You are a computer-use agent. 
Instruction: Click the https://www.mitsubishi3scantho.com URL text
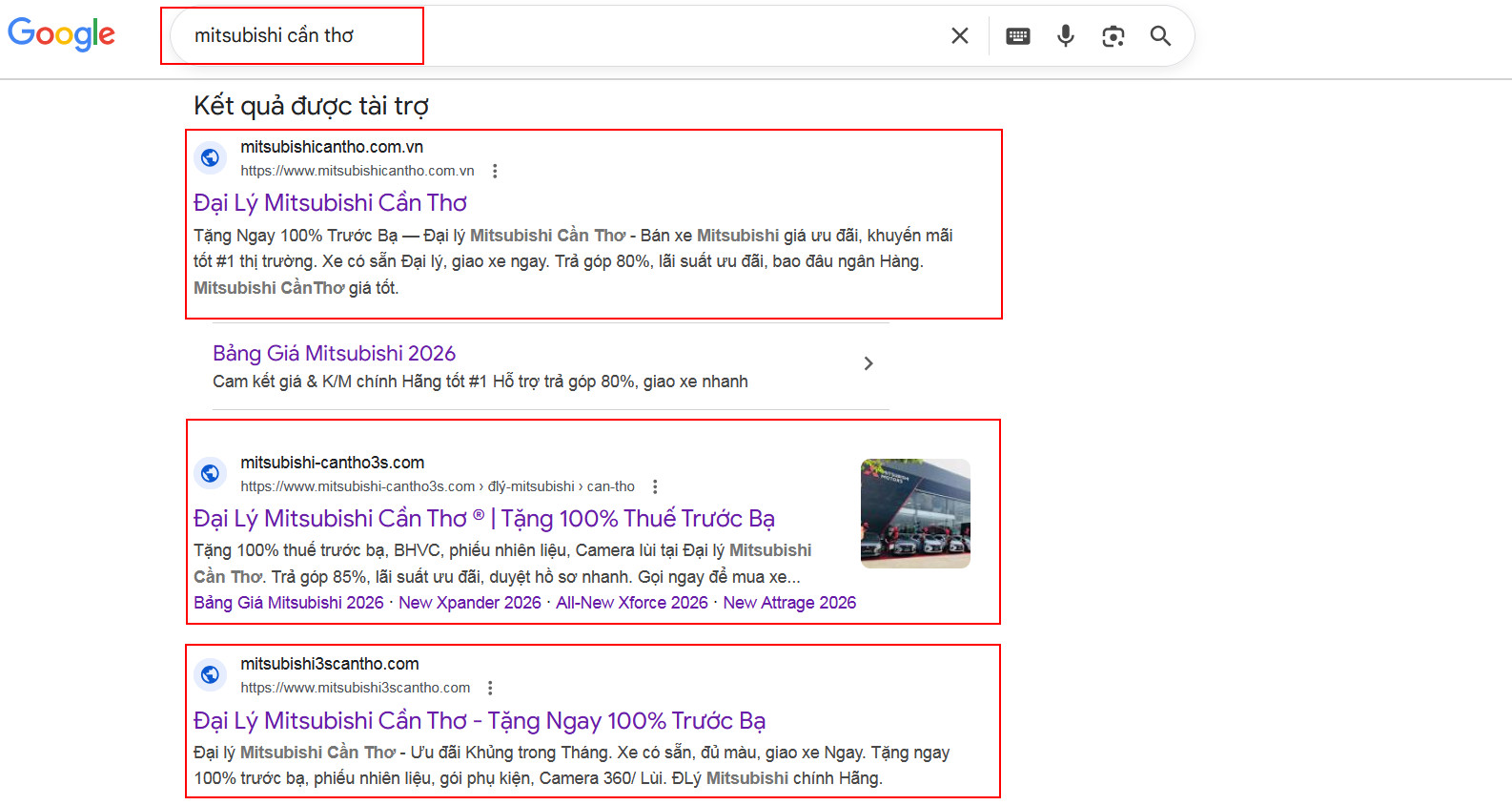click(x=356, y=688)
